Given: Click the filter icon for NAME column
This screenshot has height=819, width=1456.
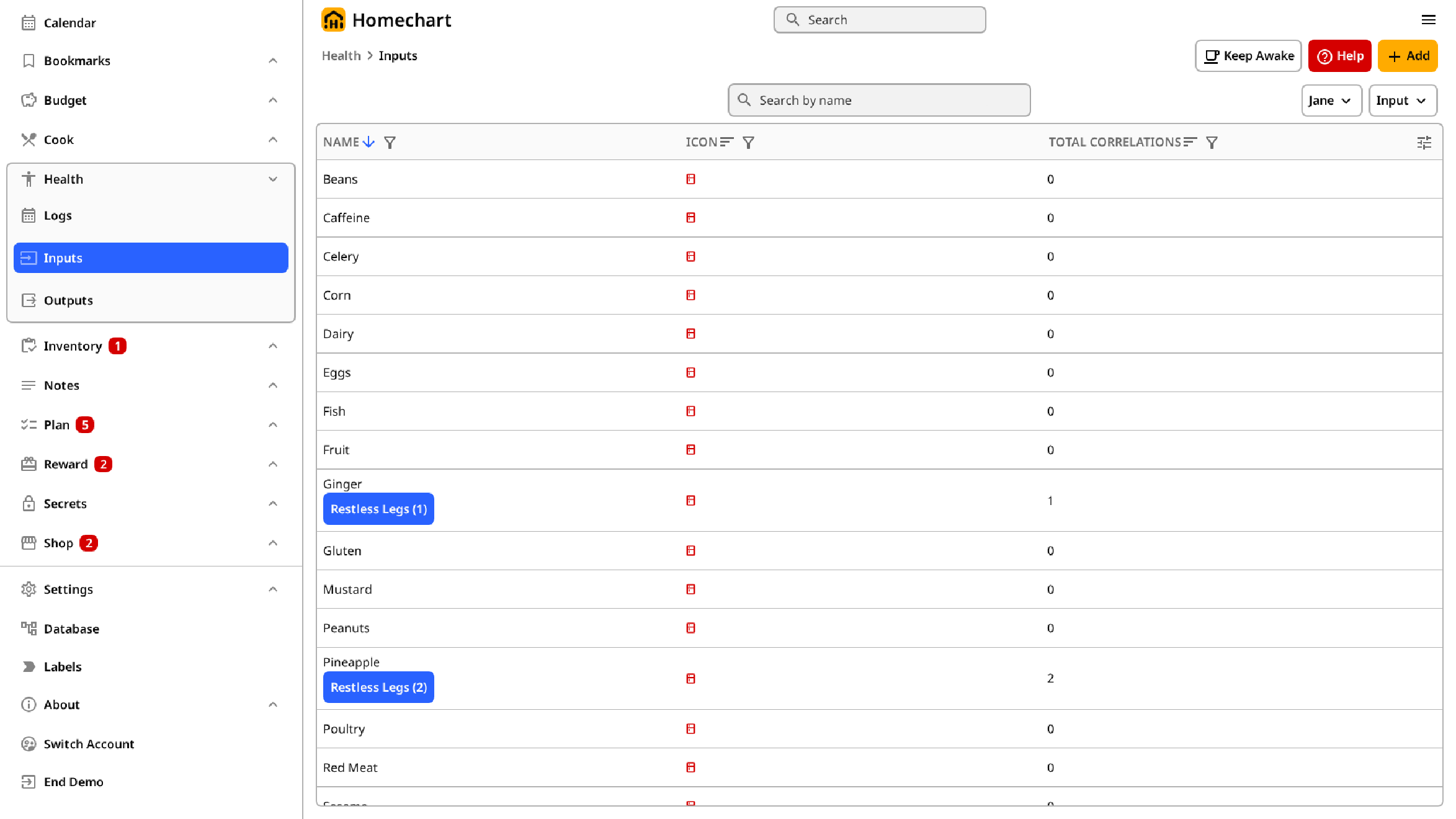Looking at the screenshot, I should pyautogui.click(x=390, y=143).
